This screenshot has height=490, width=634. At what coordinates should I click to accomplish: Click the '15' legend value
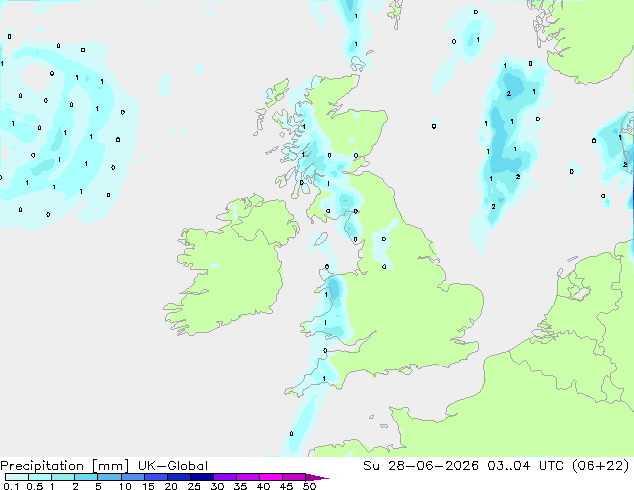(x=148, y=486)
